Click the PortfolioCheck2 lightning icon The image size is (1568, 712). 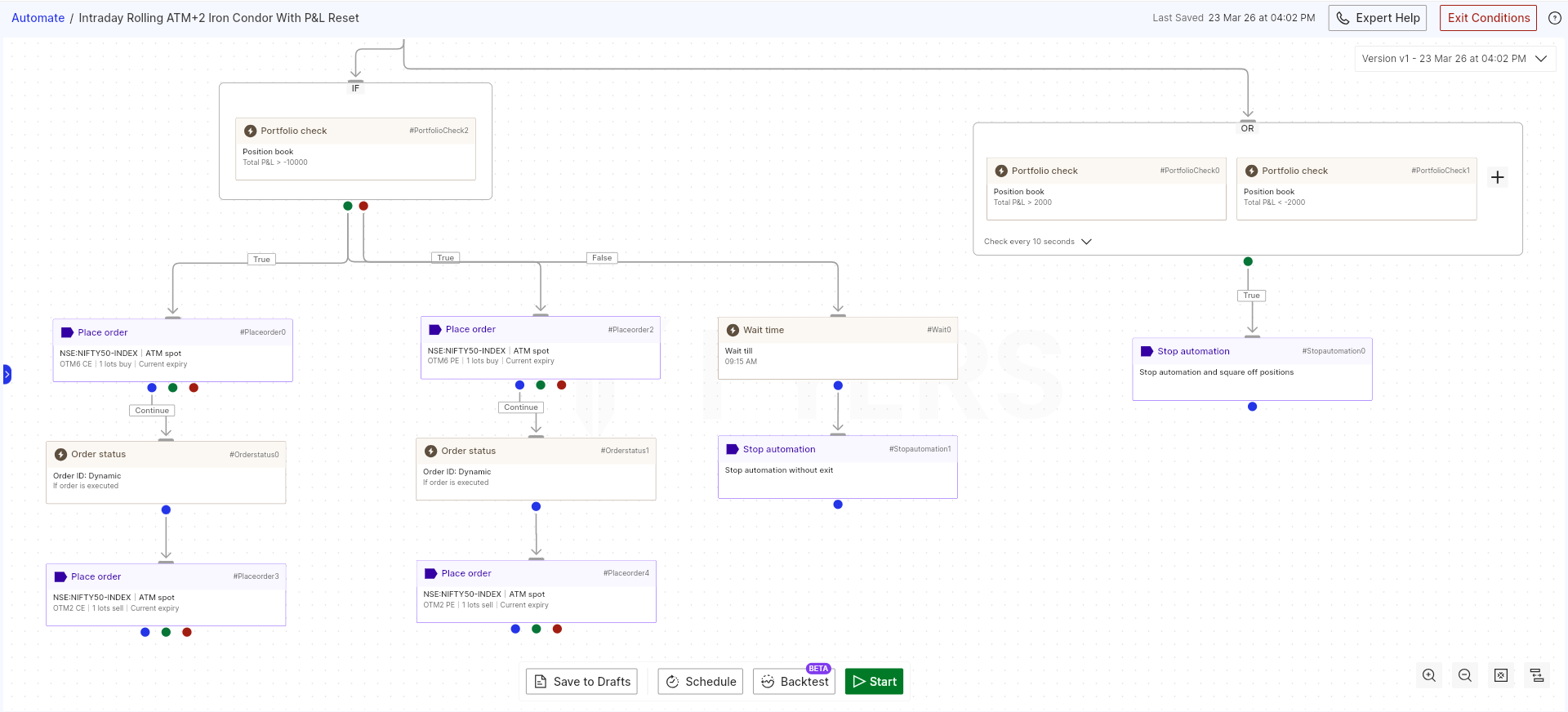[251, 131]
